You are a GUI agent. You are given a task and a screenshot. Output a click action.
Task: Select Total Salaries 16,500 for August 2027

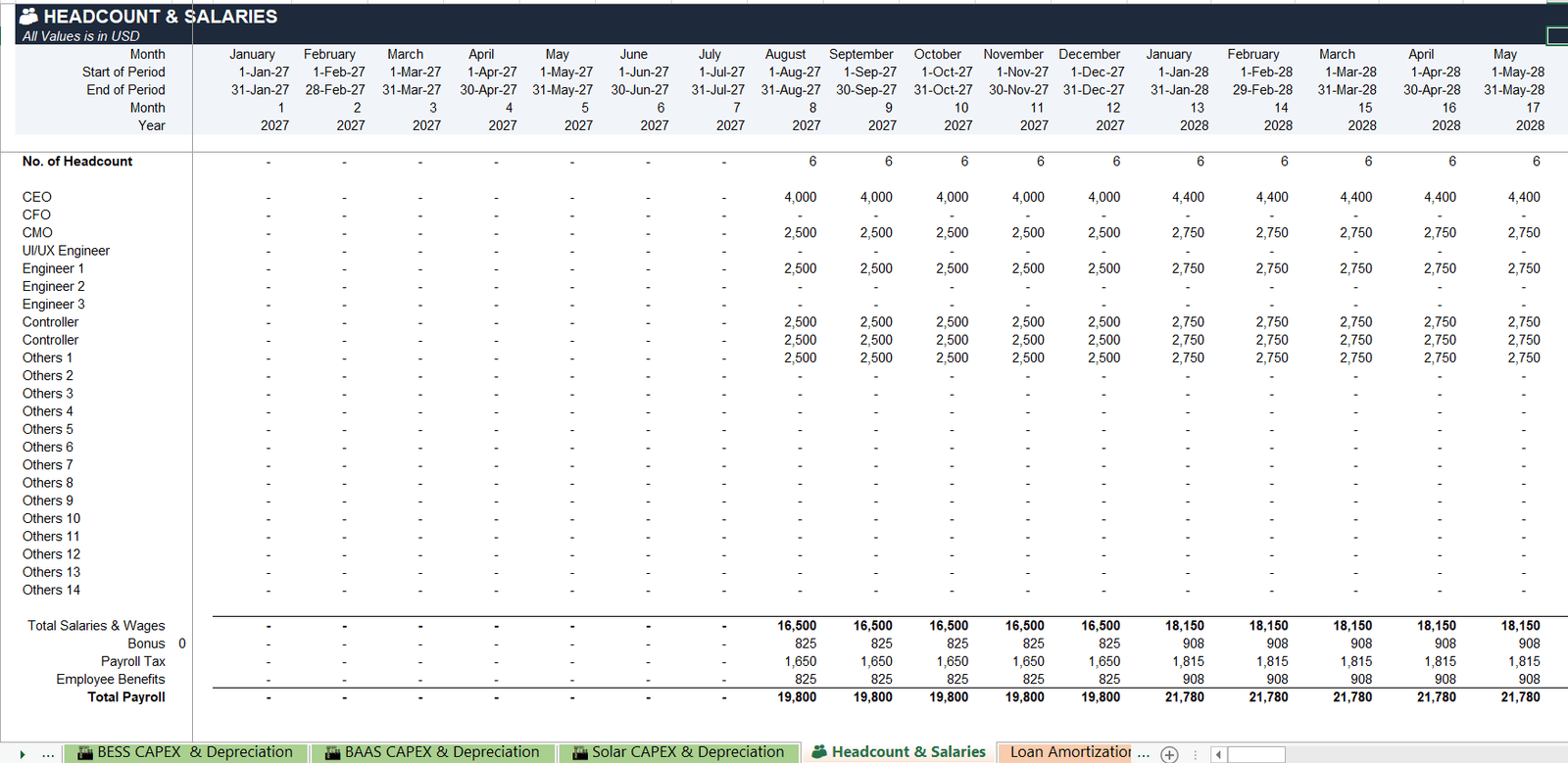tap(797, 626)
